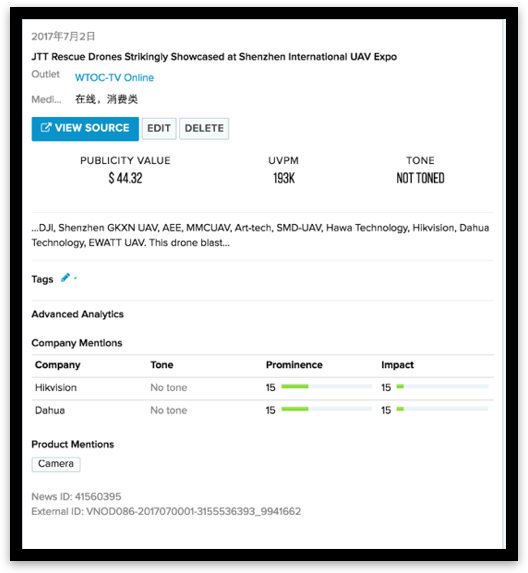Click the DELETE button

click(204, 129)
